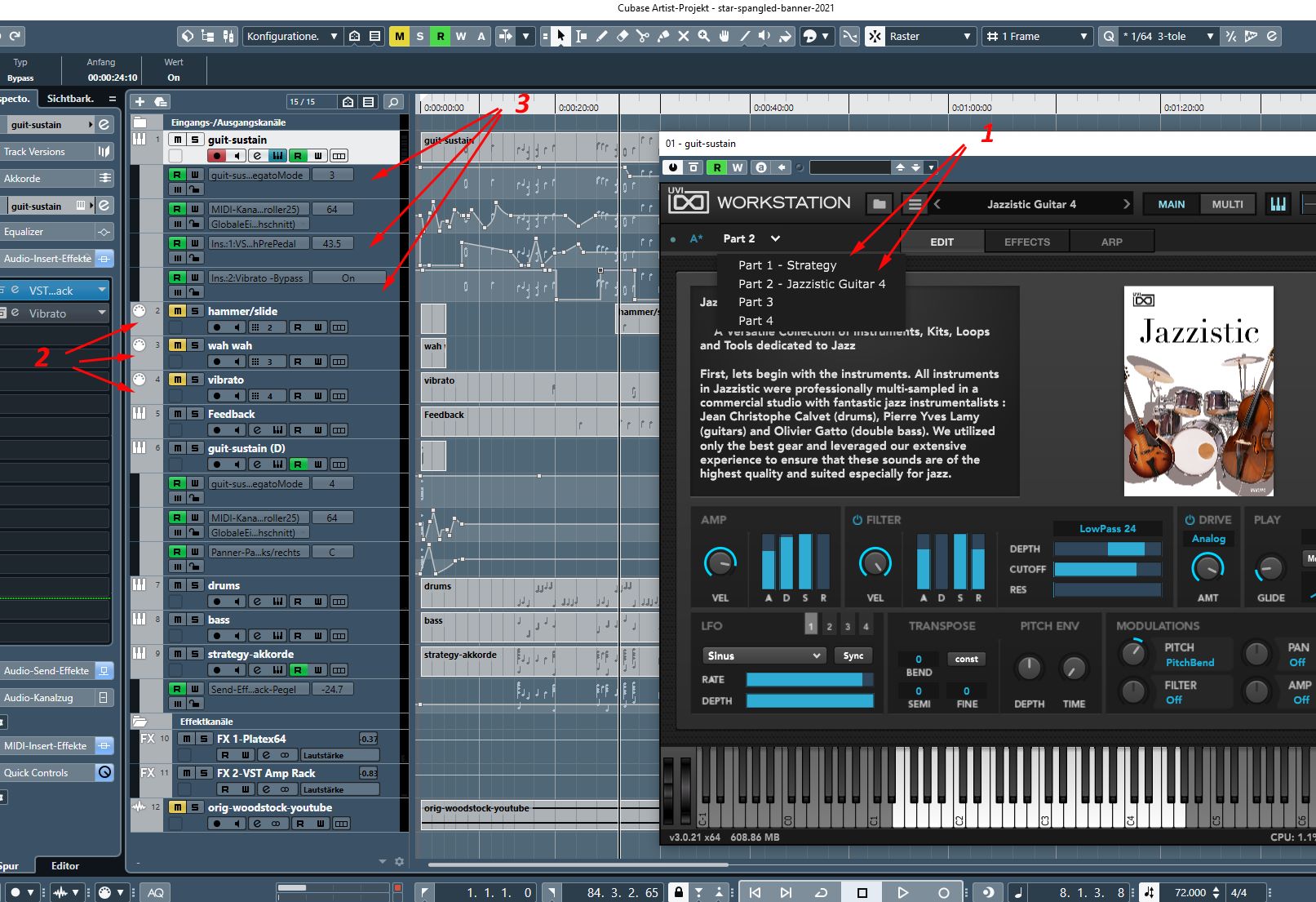Unmute the hammer/slide track
Image resolution: width=1316 pixels, height=902 pixels.
(x=177, y=311)
